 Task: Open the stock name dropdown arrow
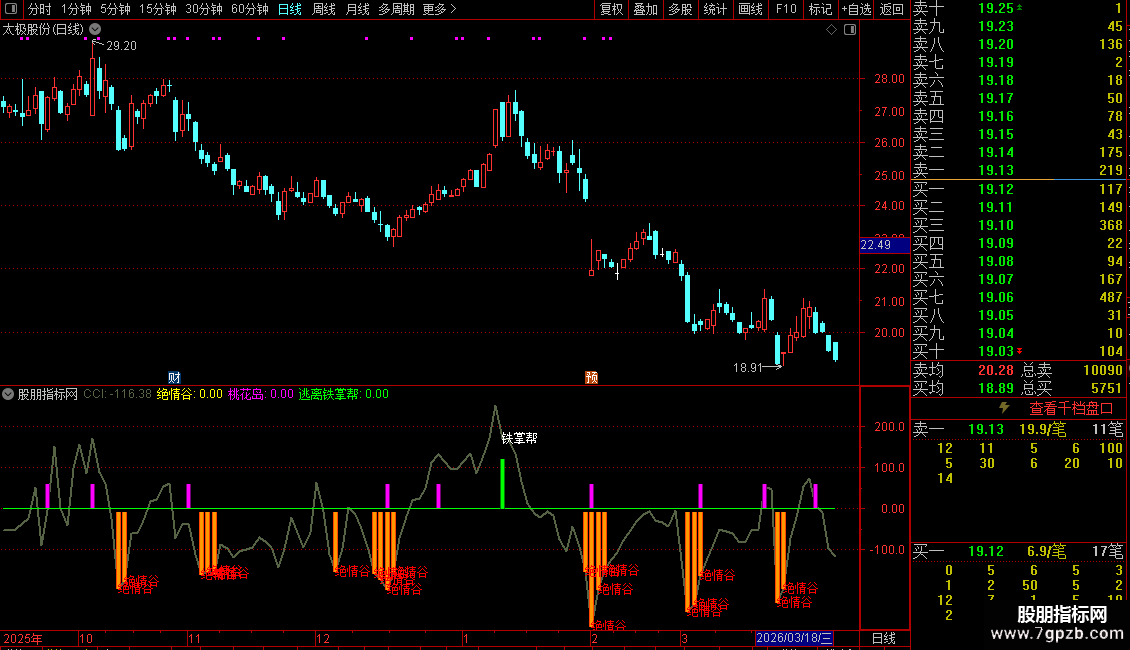pyautogui.click(x=95, y=30)
